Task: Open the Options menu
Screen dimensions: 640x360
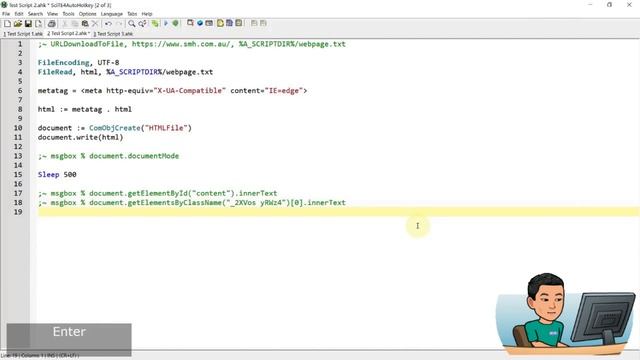Action: 87,14
